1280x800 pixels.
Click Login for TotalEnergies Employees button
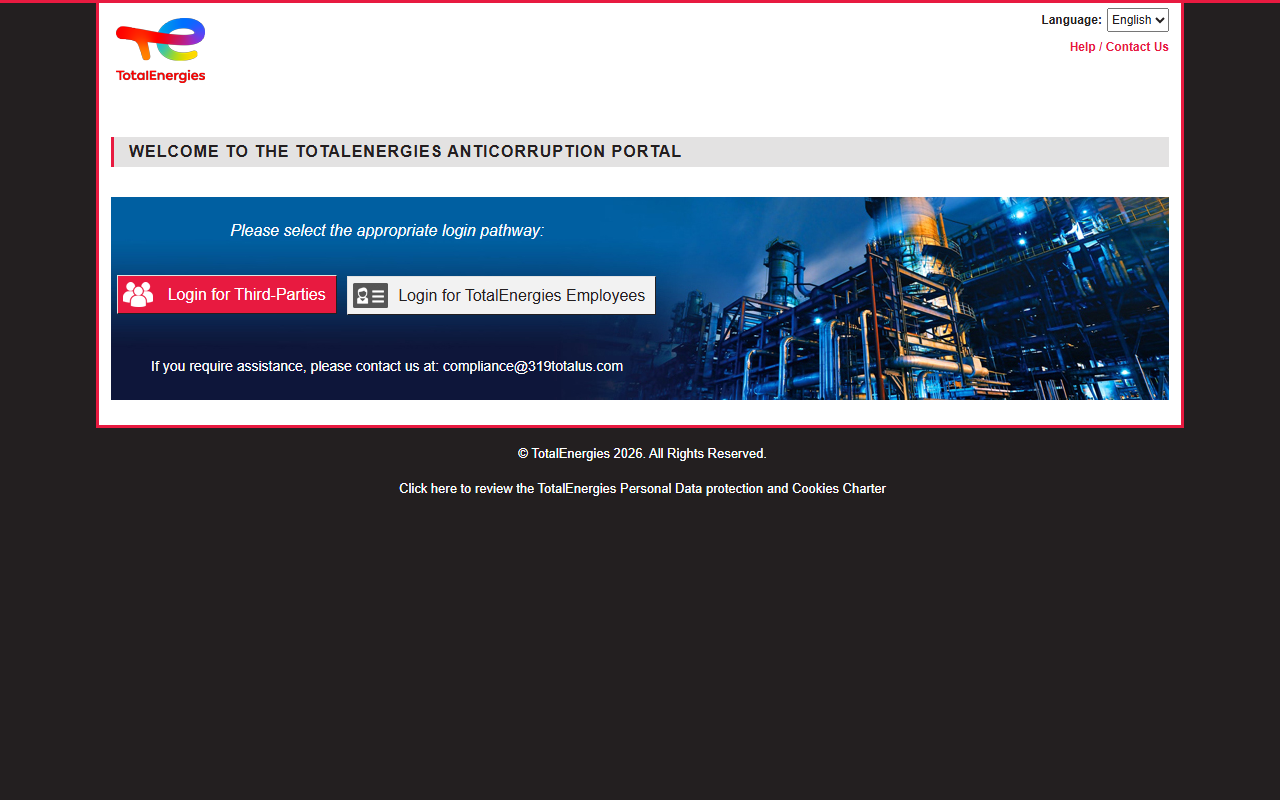[501, 295]
